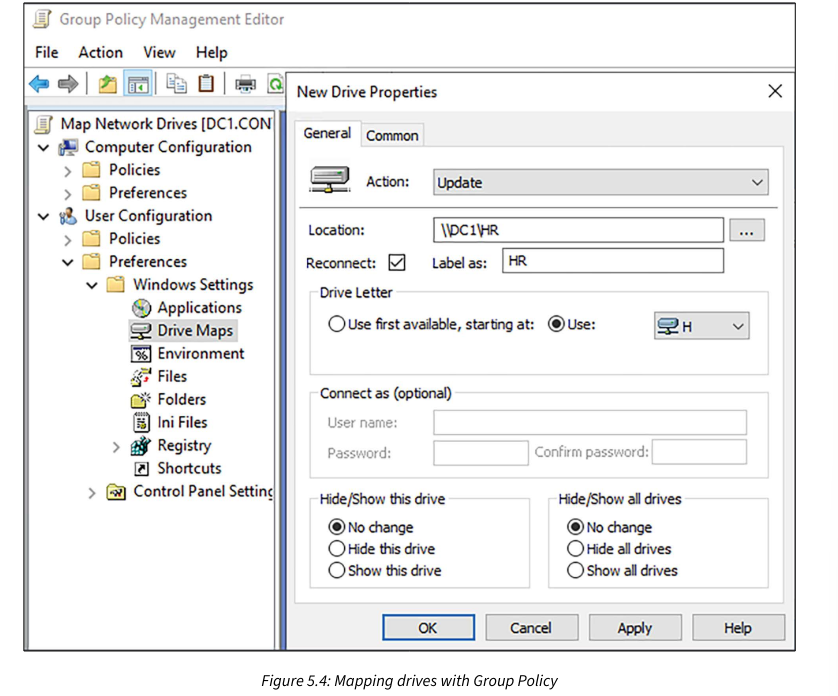
Task: Open the Action menu
Action: [100, 52]
